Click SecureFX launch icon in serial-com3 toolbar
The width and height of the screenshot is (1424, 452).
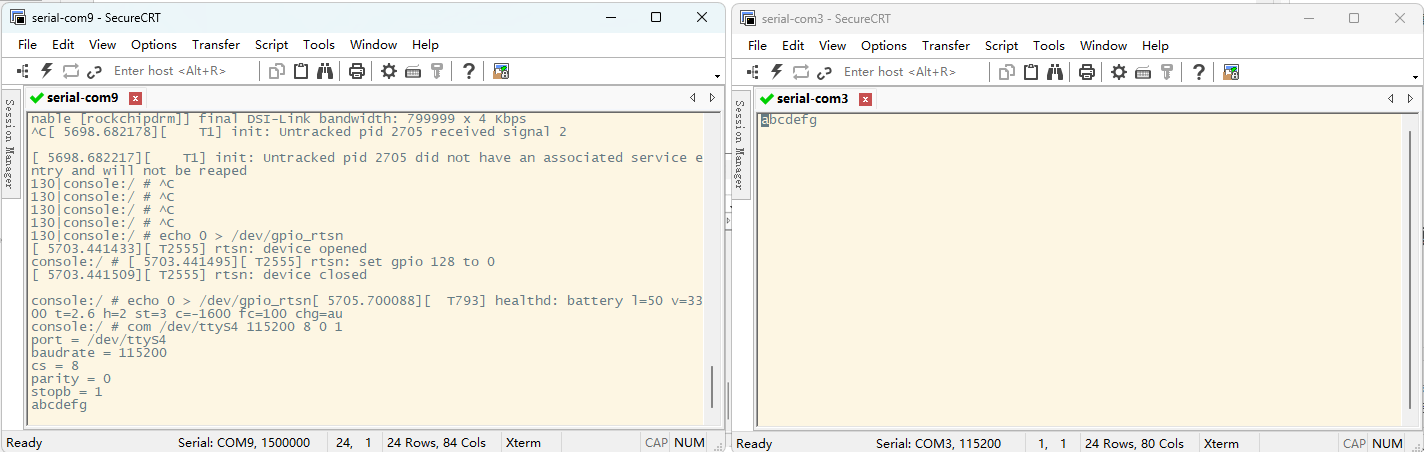tap(1232, 71)
